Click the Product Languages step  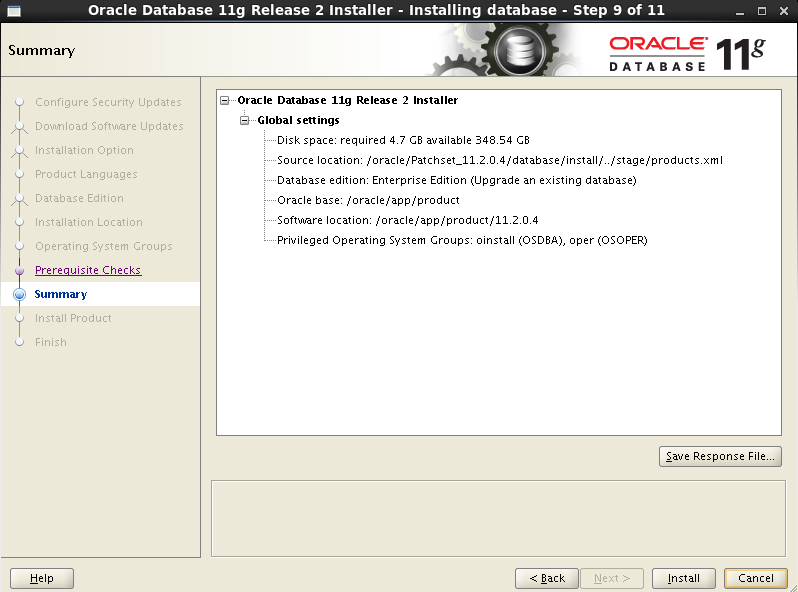click(x=86, y=174)
